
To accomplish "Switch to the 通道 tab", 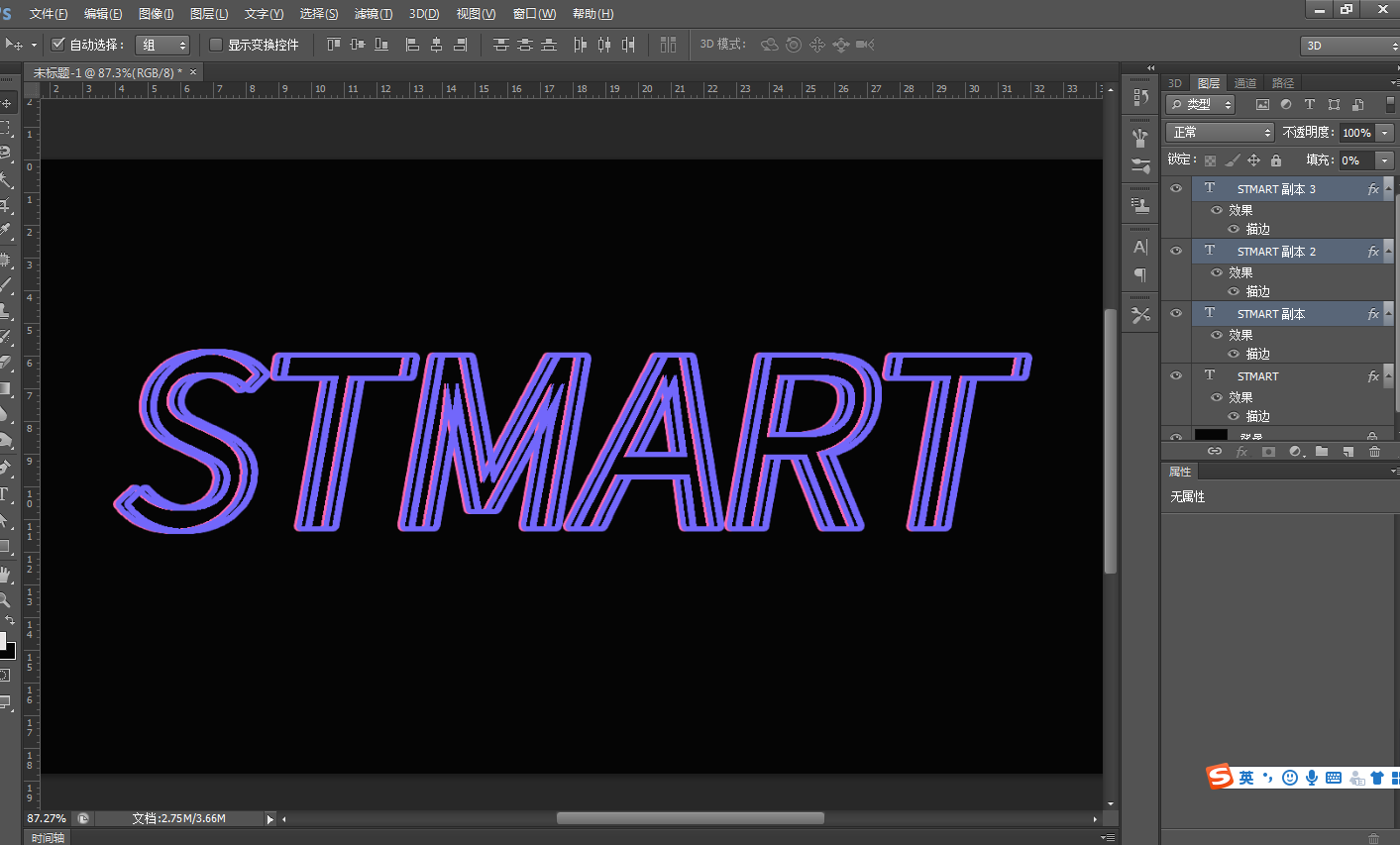I will click(1245, 83).
